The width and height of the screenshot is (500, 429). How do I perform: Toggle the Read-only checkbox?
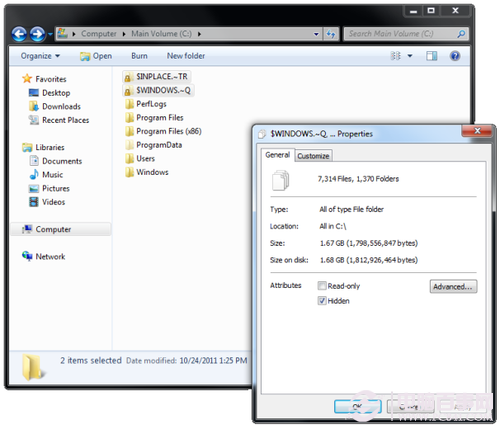[x=322, y=286]
